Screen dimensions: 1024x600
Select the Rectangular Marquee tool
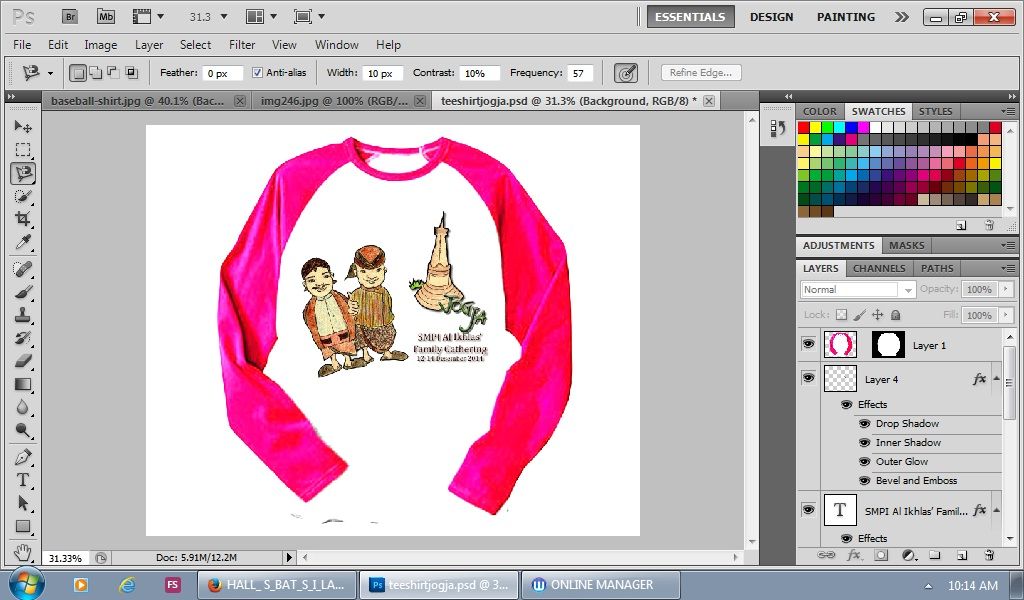coord(23,150)
